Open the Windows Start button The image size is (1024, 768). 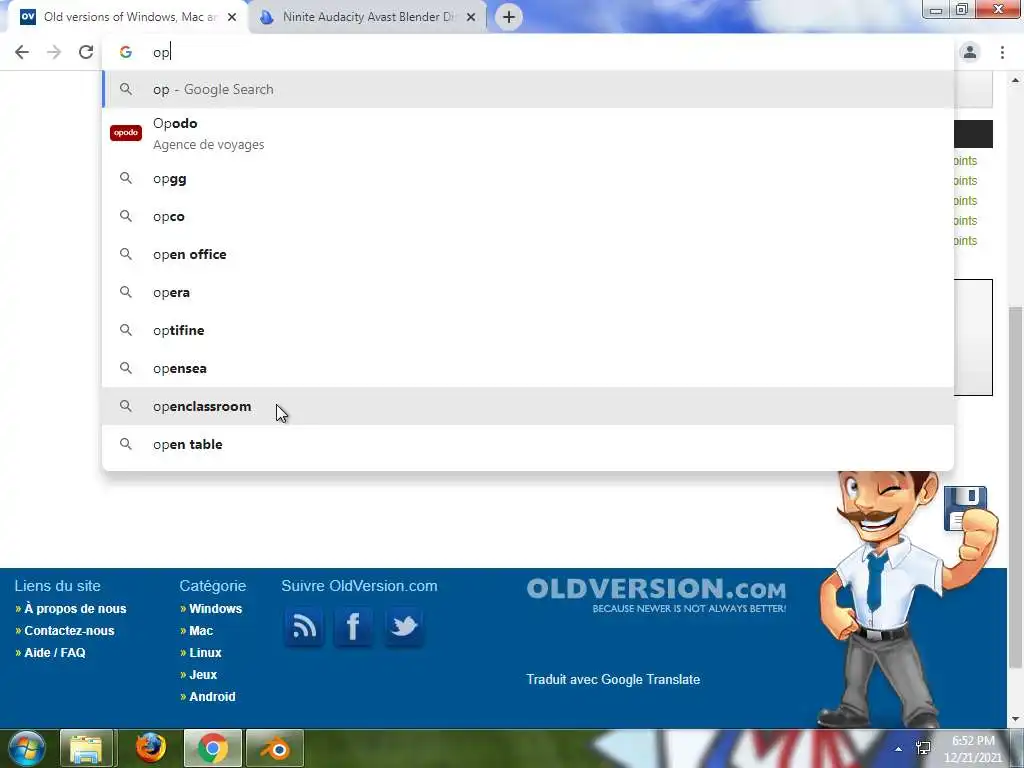pos(26,748)
